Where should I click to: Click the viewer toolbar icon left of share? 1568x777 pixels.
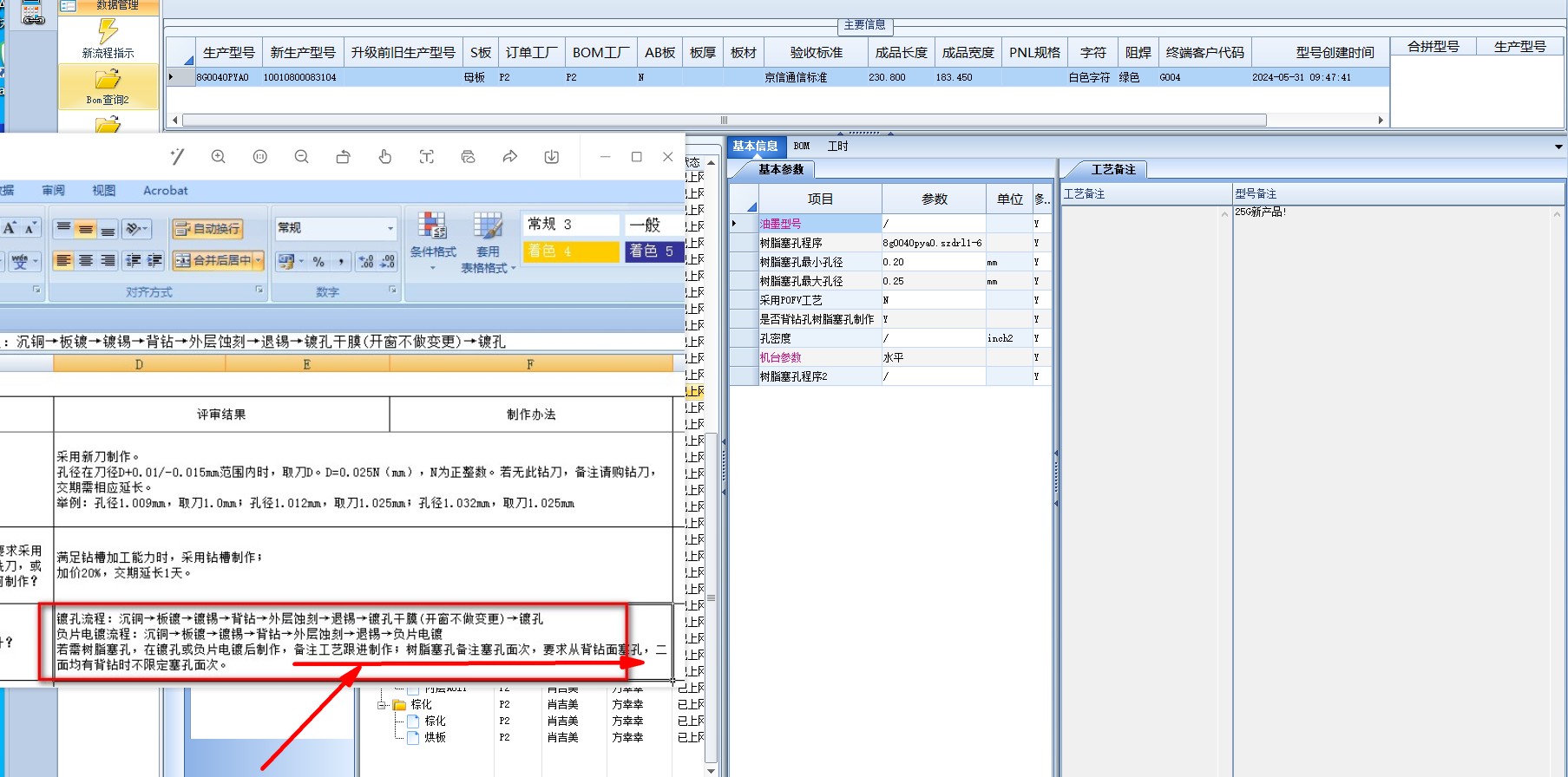tap(469, 157)
